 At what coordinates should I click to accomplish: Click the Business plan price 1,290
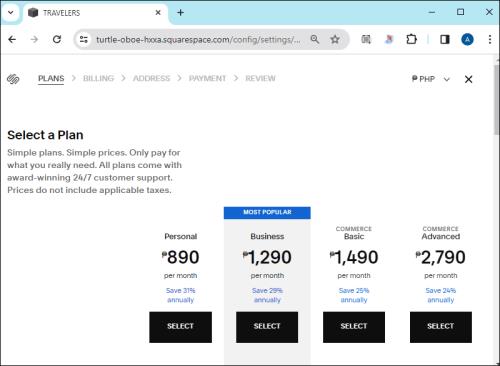pos(267,257)
